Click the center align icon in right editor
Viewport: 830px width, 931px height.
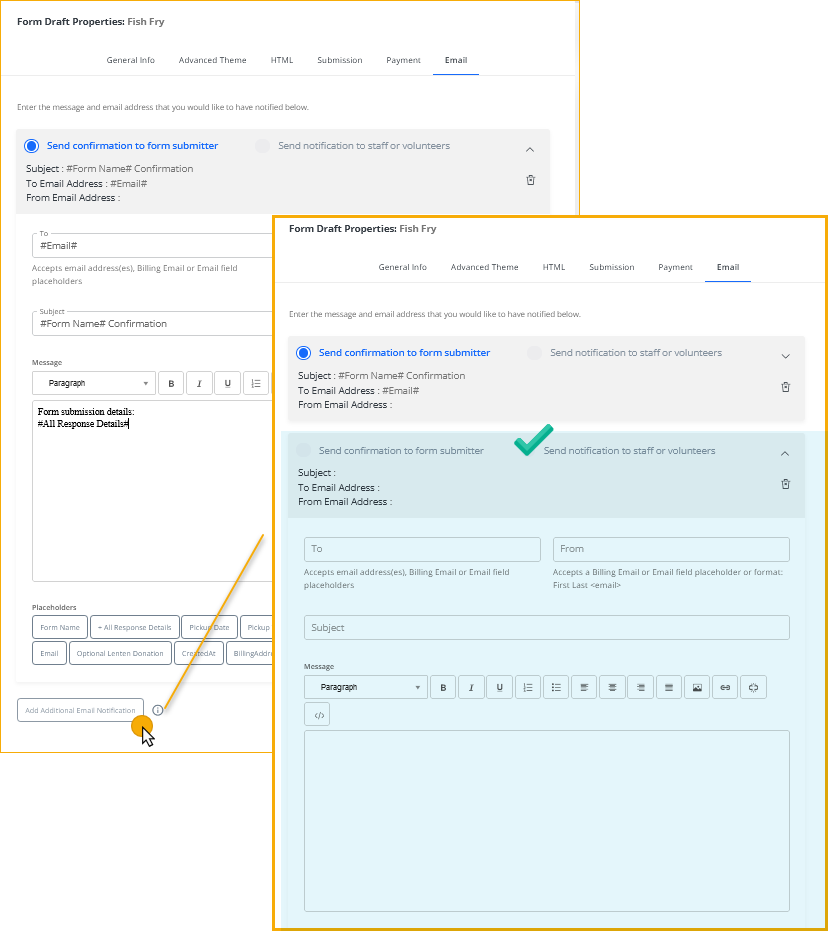coord(612,687)
